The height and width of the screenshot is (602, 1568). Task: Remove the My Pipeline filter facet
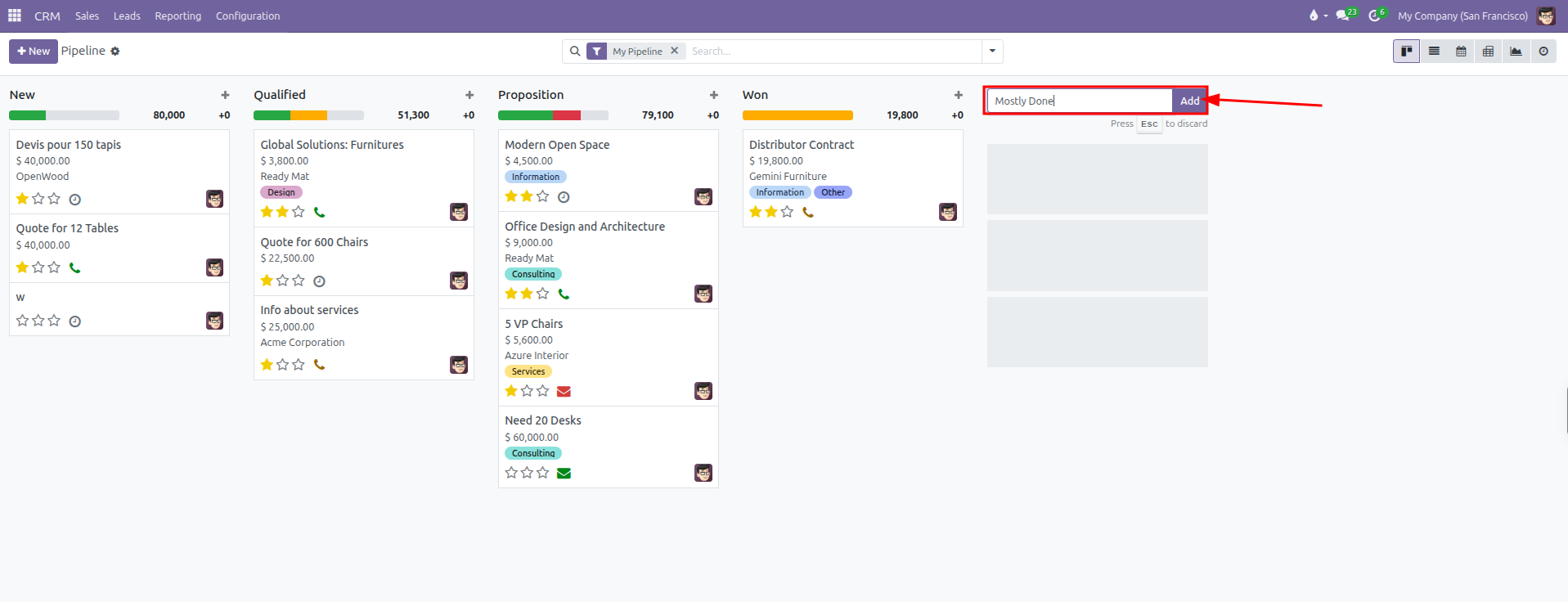tap(674, 51)
